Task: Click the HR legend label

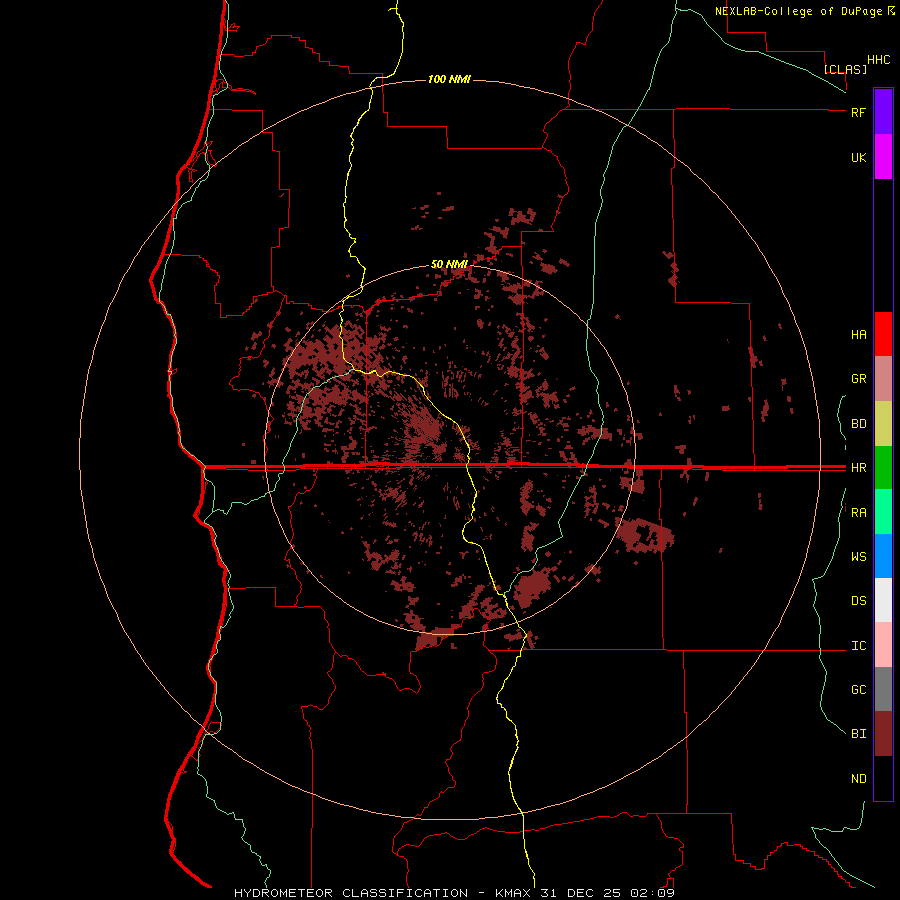Action: 858,468
